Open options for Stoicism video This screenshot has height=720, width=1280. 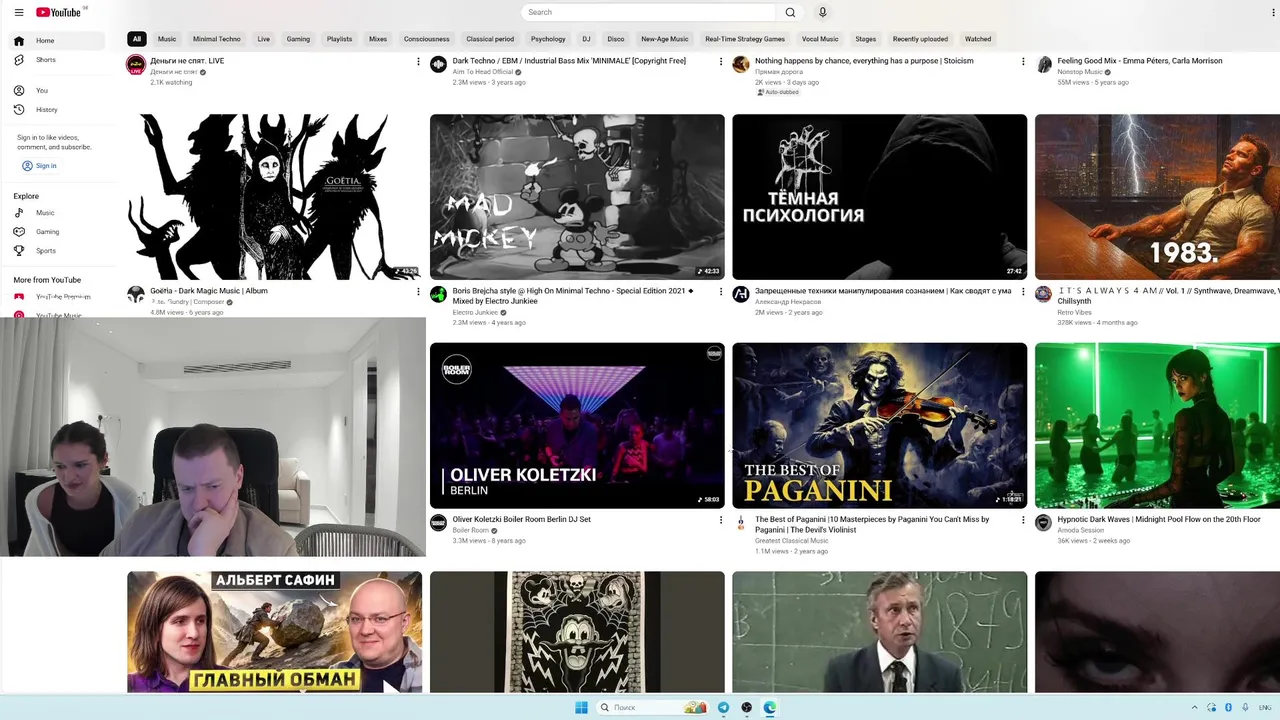[x=1023, y=62]
